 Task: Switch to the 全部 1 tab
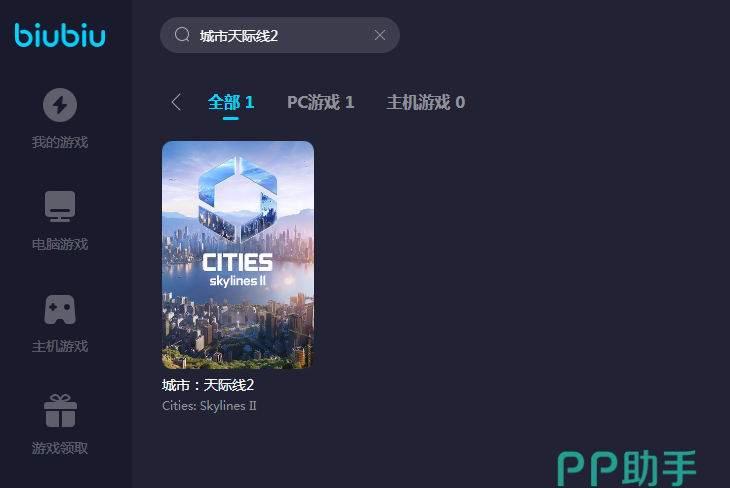[x=231, y=102]
